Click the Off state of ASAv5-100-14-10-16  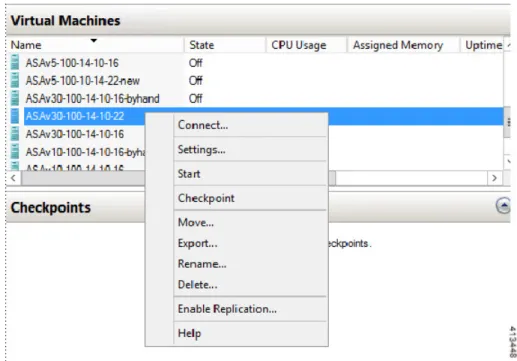coord(196,63)
